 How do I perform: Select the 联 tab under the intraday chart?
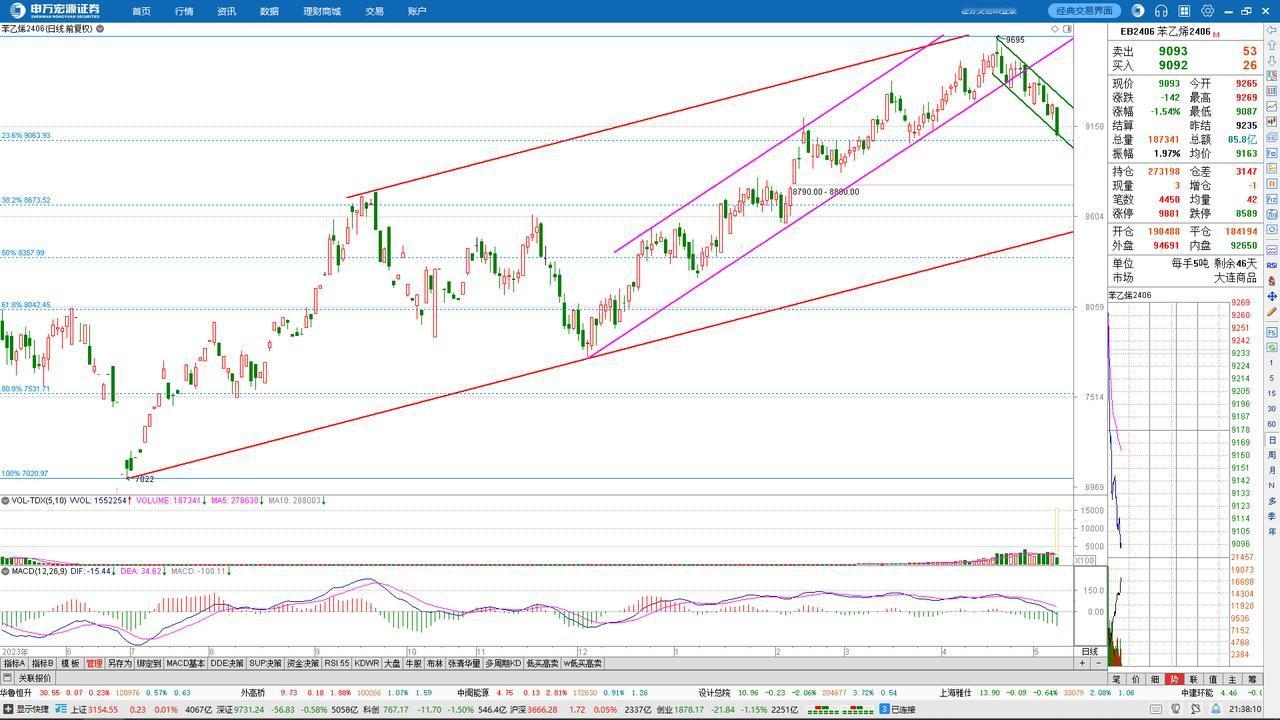[x=1194, y=679]
